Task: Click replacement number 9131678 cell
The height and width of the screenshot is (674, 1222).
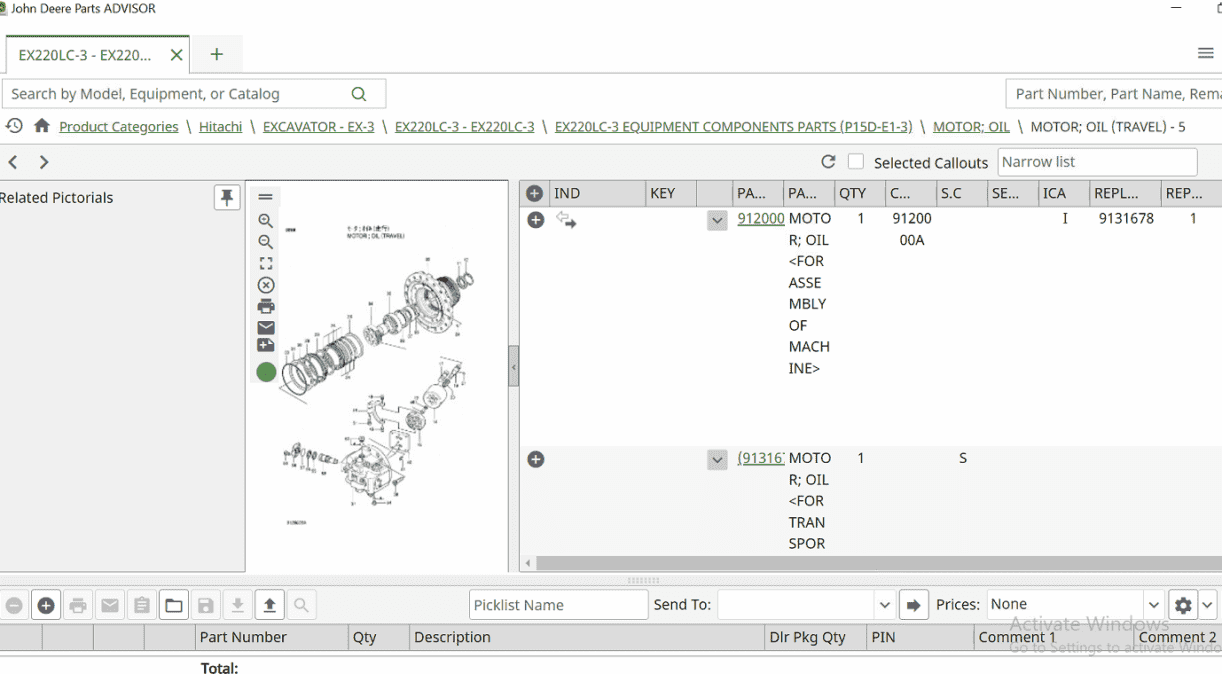Action: pyautogui.click(x=1126, y=218)
